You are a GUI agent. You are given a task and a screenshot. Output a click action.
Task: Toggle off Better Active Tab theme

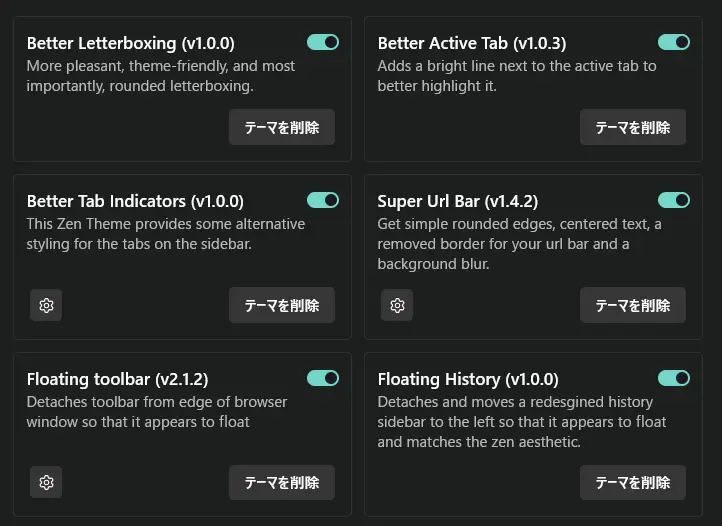[674, 42]
